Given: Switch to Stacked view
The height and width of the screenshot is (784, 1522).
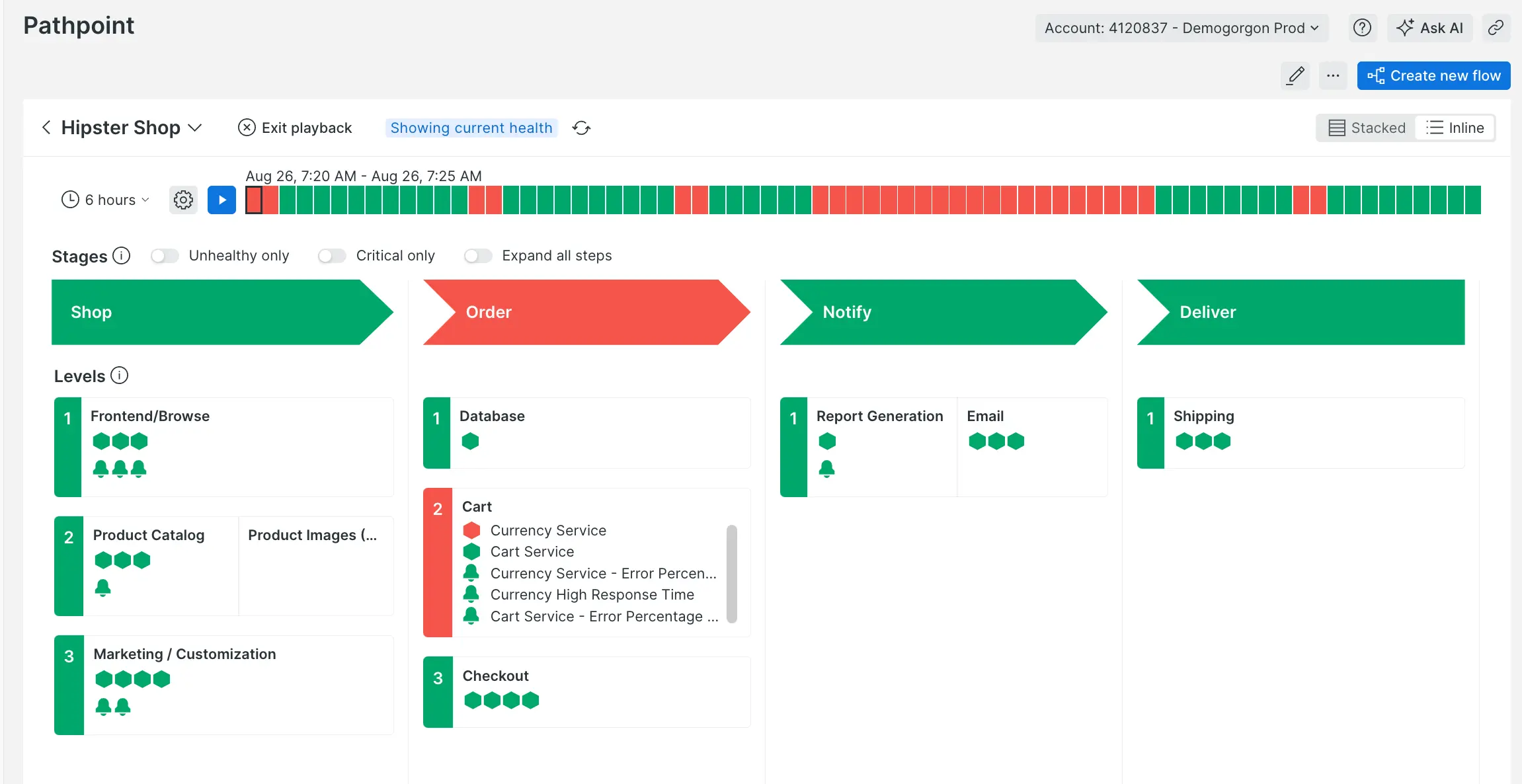Looking at the screenshot, I should pyautogui.click(x=1367, y=128).
